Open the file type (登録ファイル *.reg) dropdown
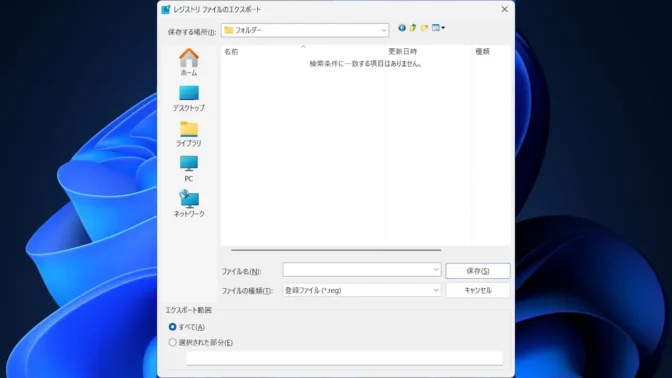 (362, 290)
